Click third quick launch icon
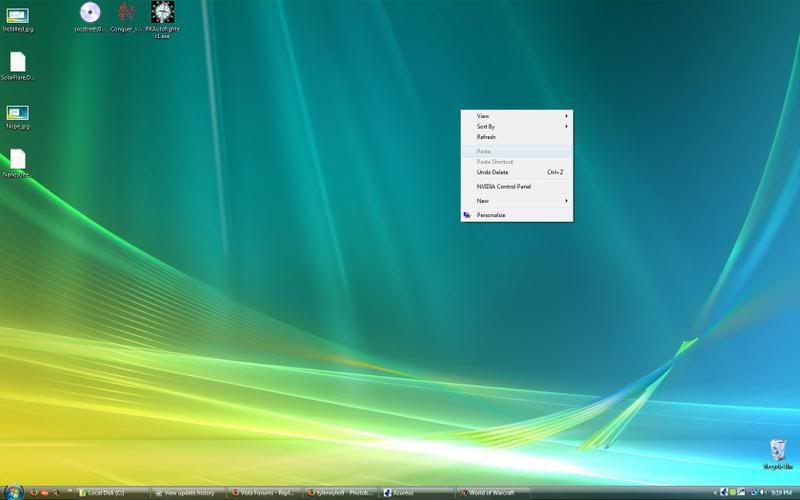Viewport: 800px width, 500px height. pyautogui.click(x=56, y=492)
